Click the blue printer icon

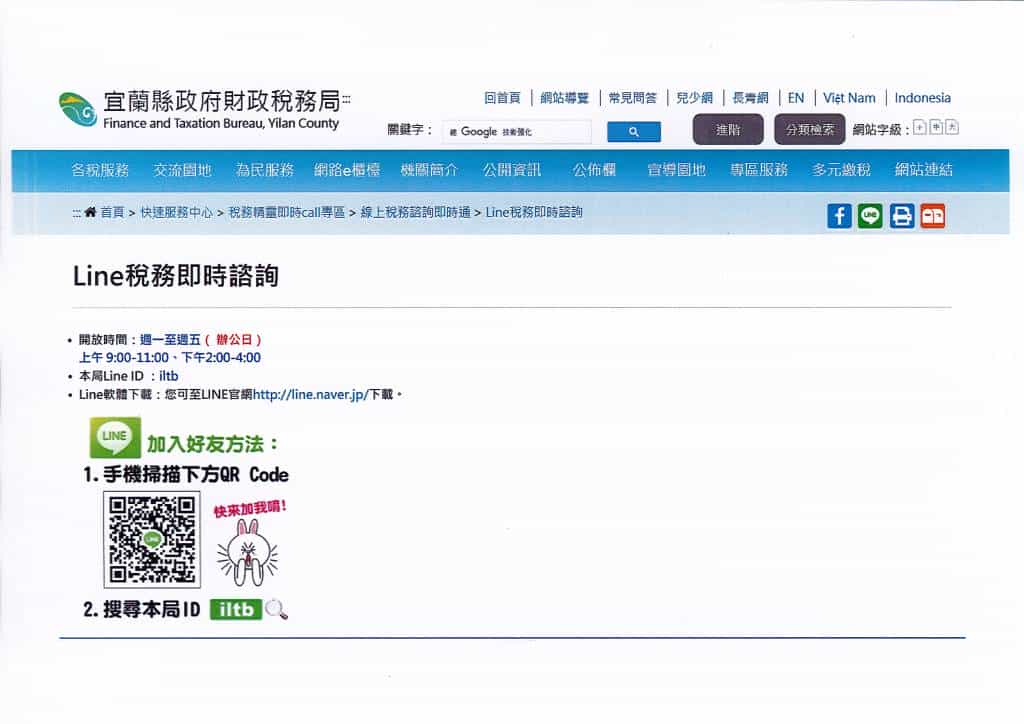coord(902,216)
